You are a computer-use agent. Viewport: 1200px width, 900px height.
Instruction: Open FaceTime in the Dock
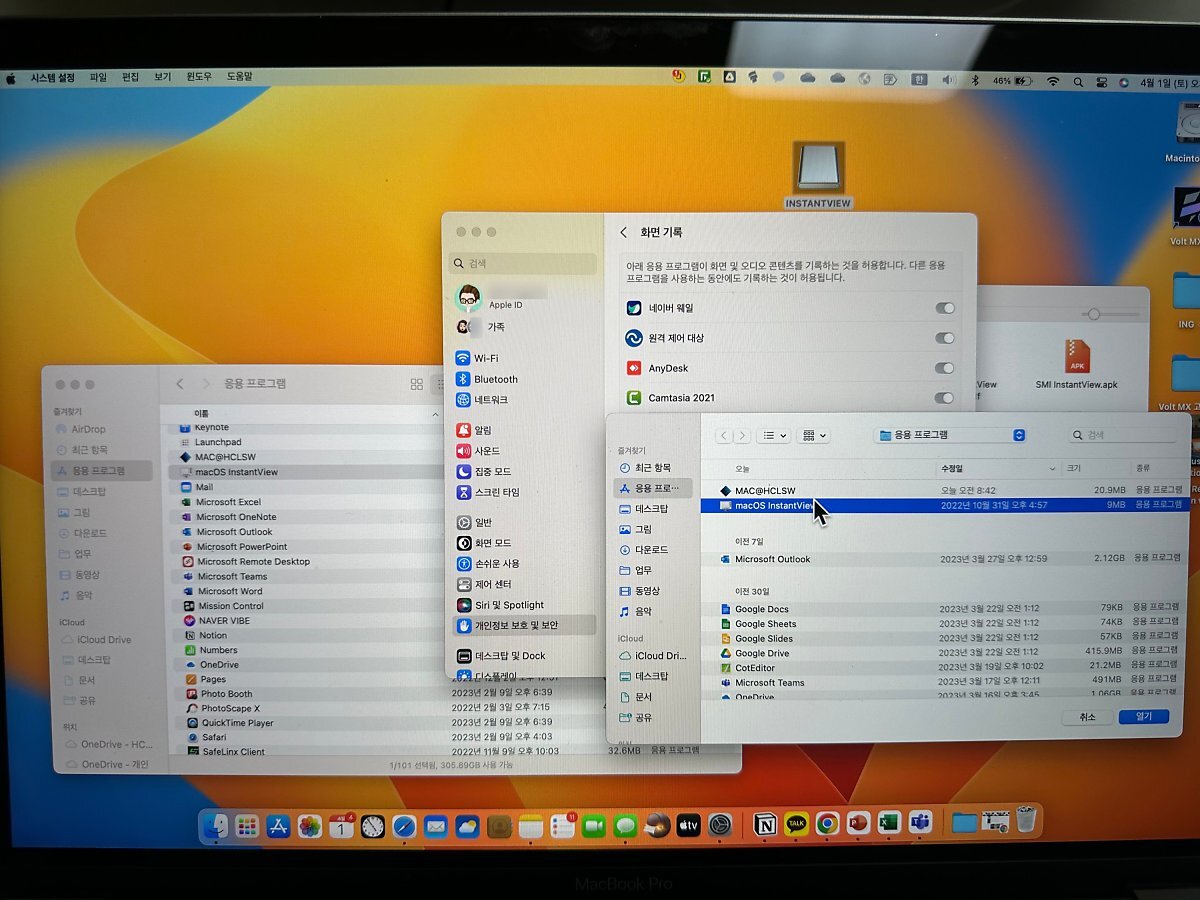point(594,826)
